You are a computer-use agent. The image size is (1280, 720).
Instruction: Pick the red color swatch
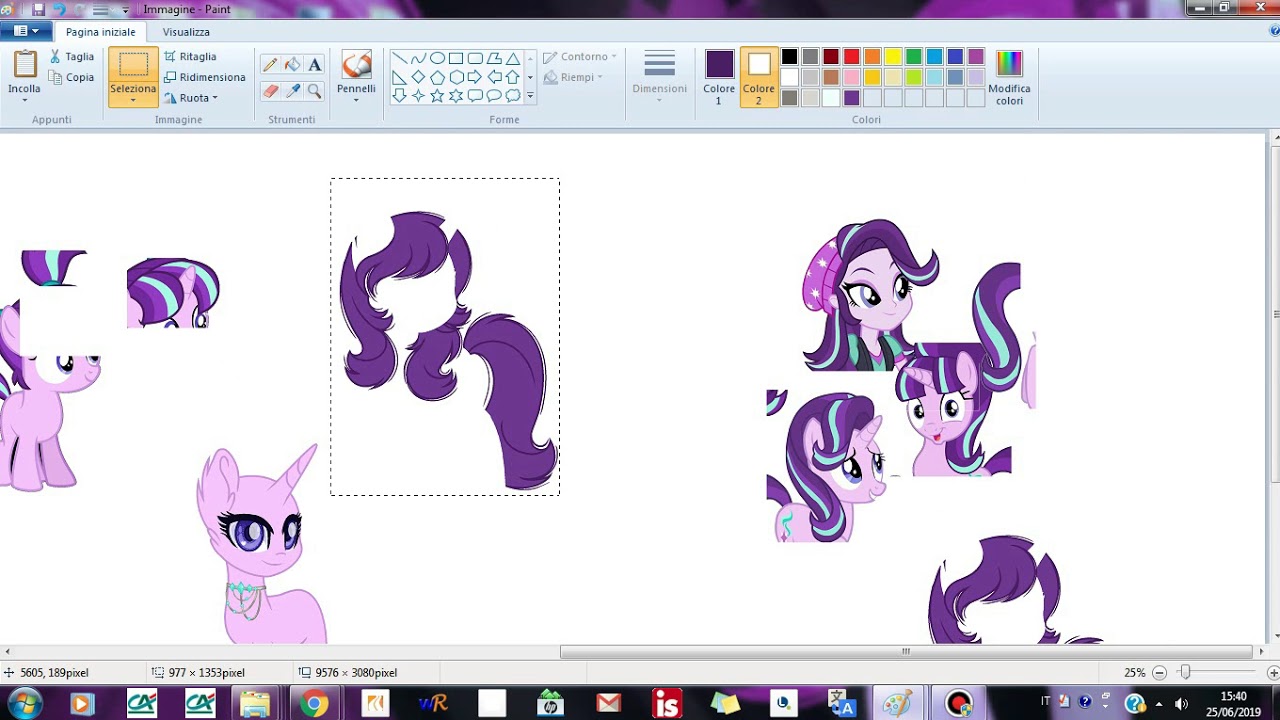point(852,57)
